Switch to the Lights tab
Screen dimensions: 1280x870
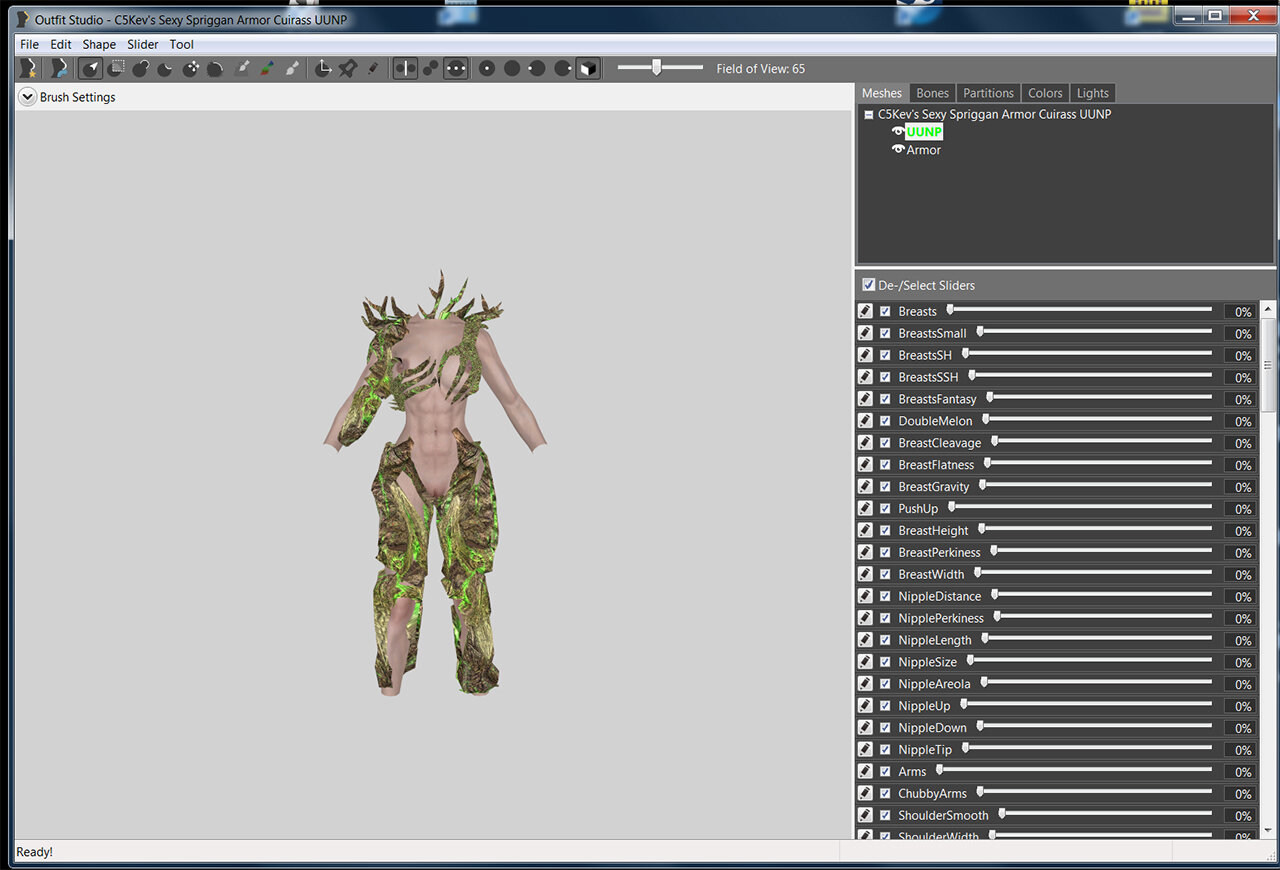pos(1092,93)
